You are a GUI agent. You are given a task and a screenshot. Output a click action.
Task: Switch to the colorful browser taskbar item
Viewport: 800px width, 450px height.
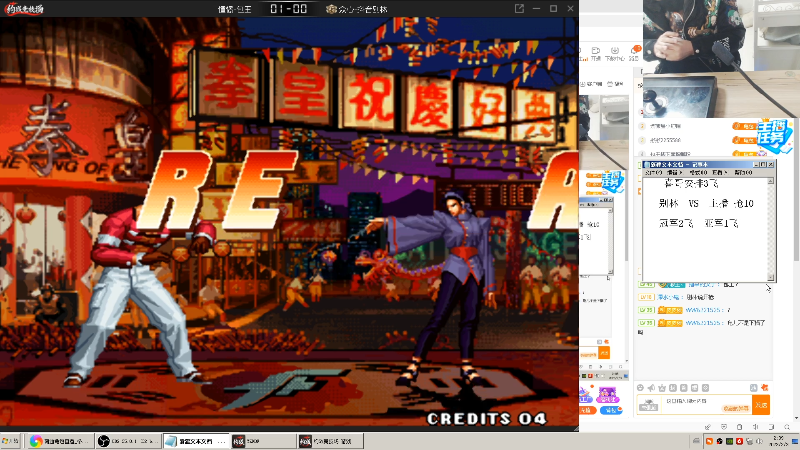(x=59, y=441)
